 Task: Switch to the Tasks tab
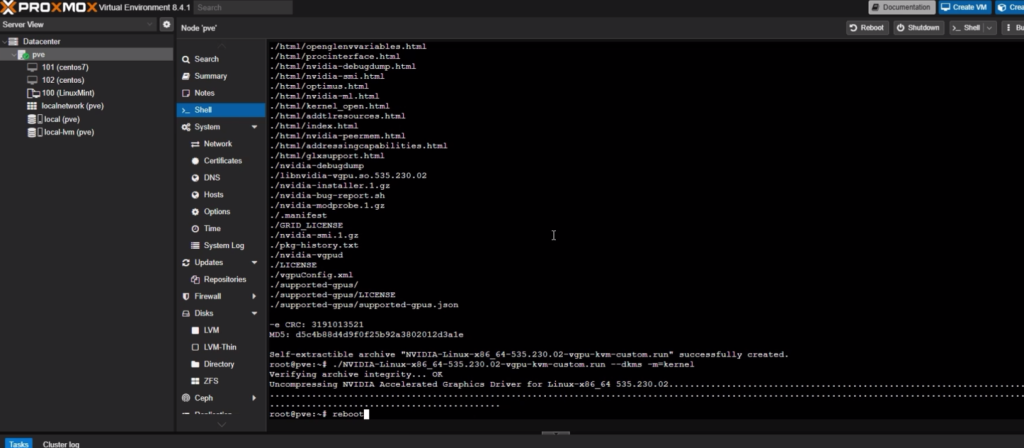[19, 443]
